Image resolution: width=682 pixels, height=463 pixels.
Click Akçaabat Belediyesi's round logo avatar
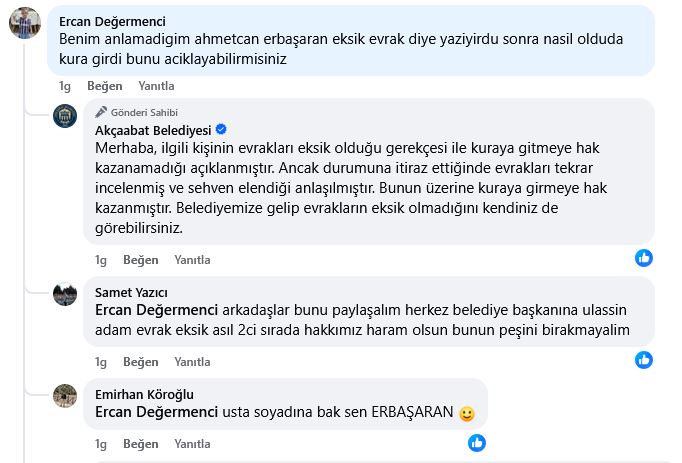66,115
